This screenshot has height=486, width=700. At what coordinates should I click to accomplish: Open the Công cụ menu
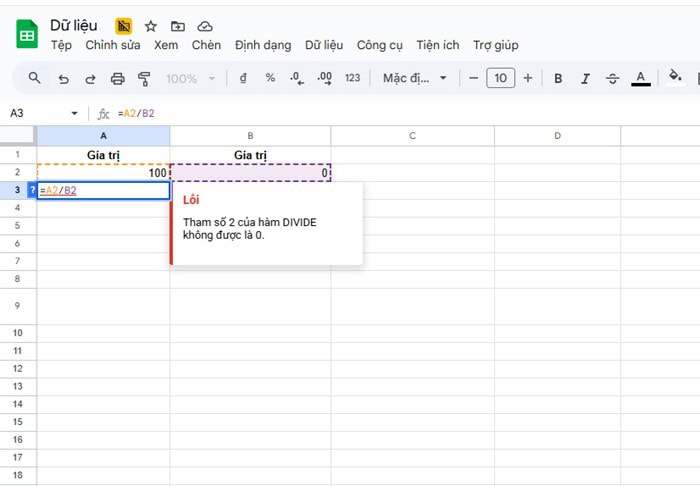(380, 45)
